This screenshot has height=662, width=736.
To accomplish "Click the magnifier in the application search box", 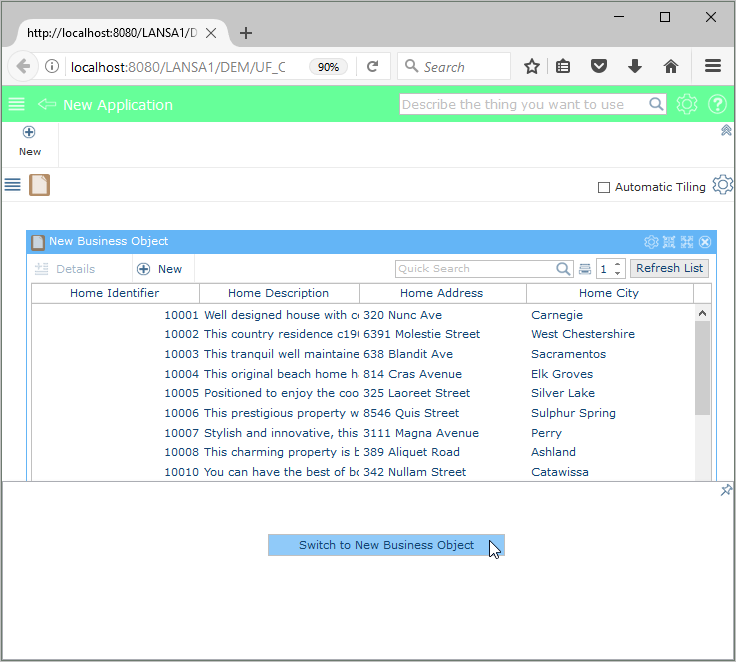I will (x=656, y=104).
